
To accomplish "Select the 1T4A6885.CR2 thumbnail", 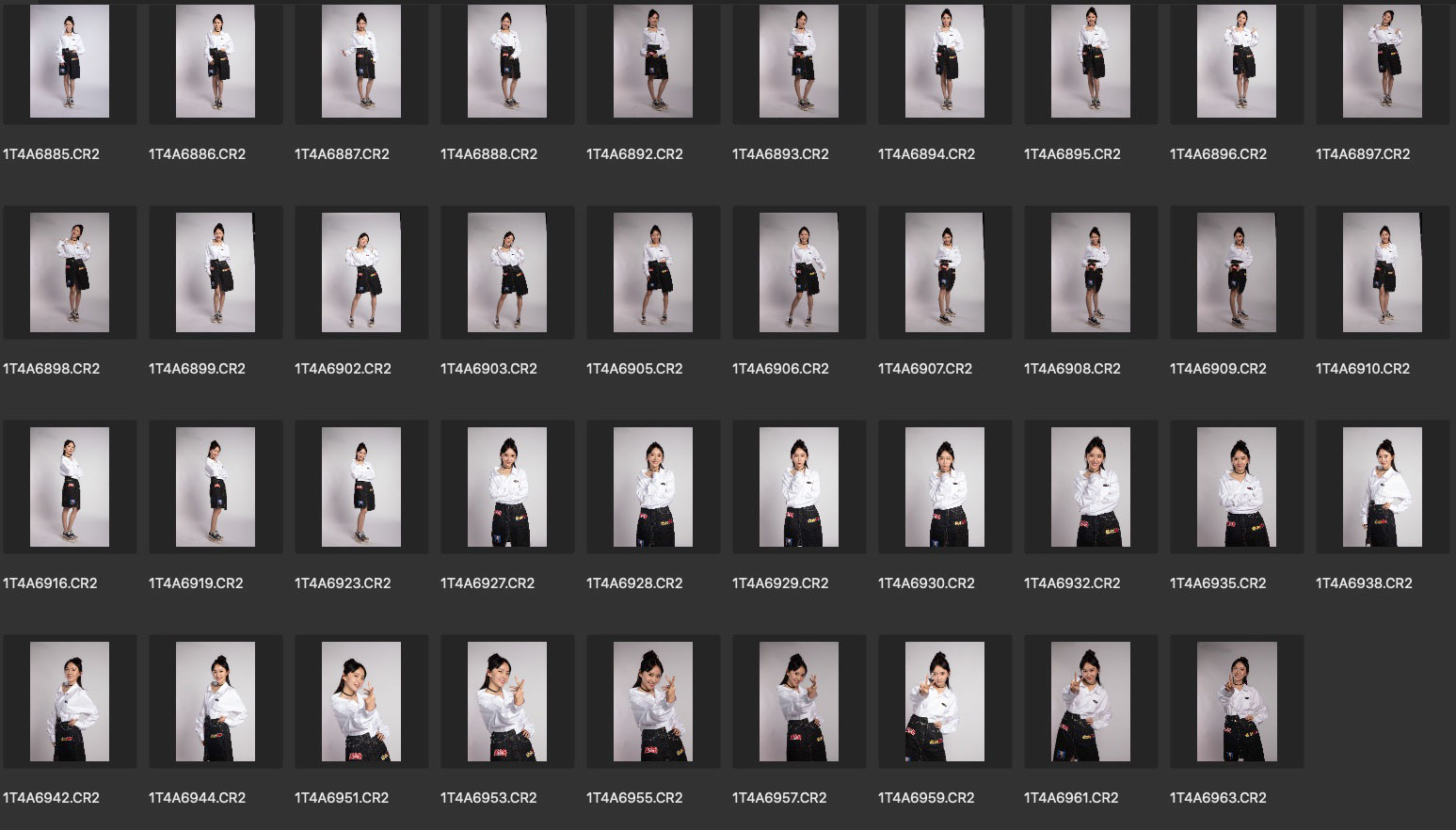I will click(70, 62).
